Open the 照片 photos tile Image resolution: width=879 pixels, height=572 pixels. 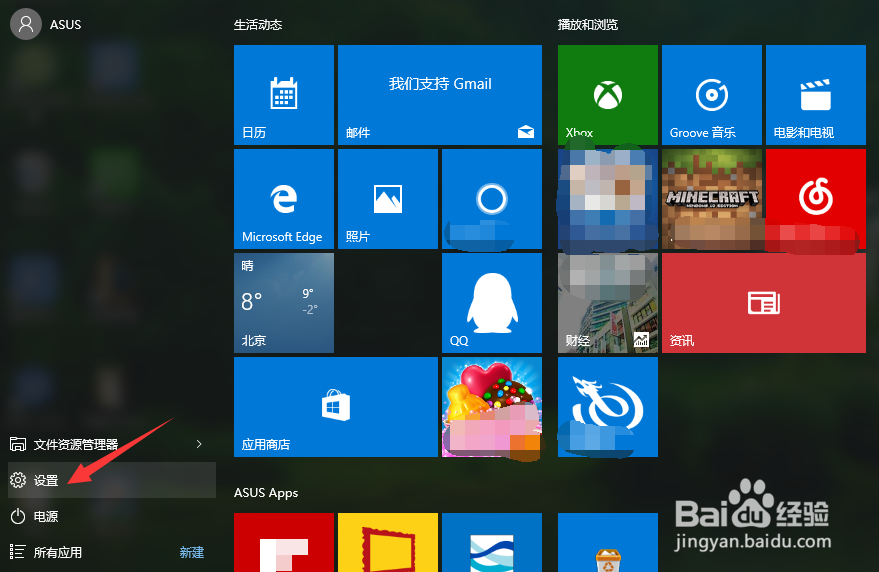(x=387, y=199)
